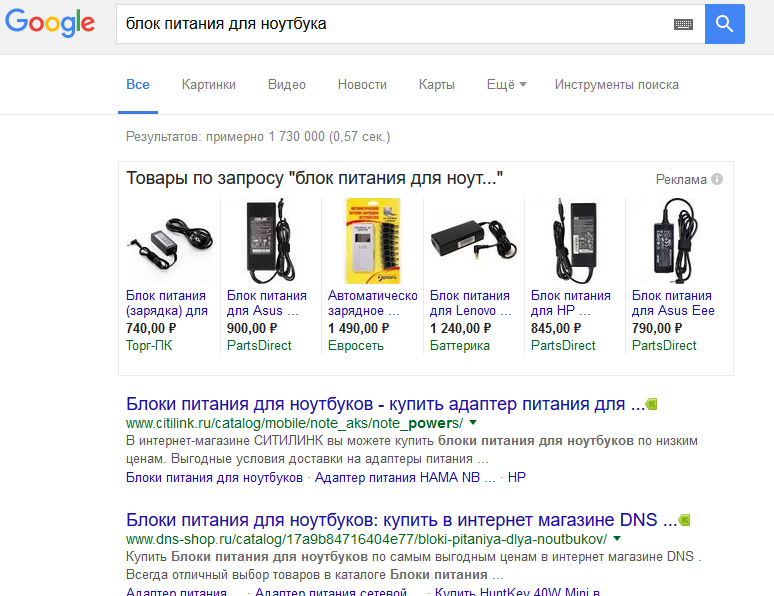Click PartsDirect under the 845,00 ₽ item

(563, 345)
